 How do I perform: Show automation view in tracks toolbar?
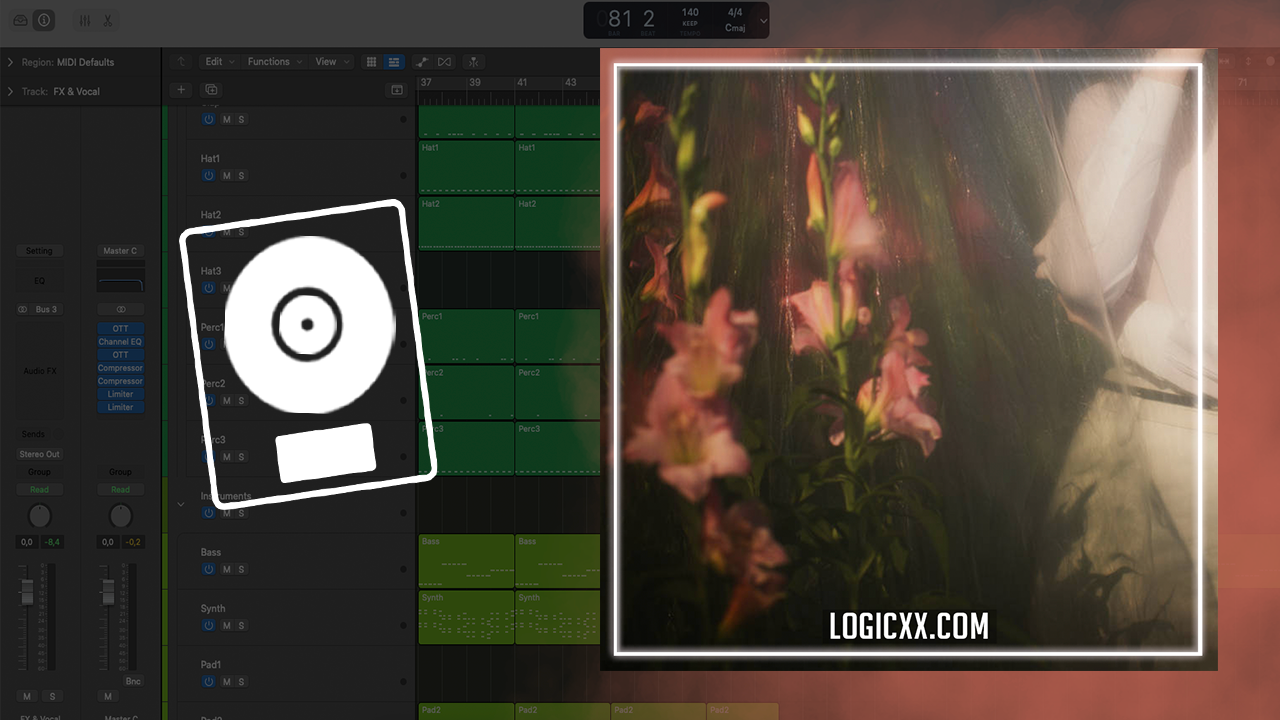pyautogui.click(x=421, y=62)
